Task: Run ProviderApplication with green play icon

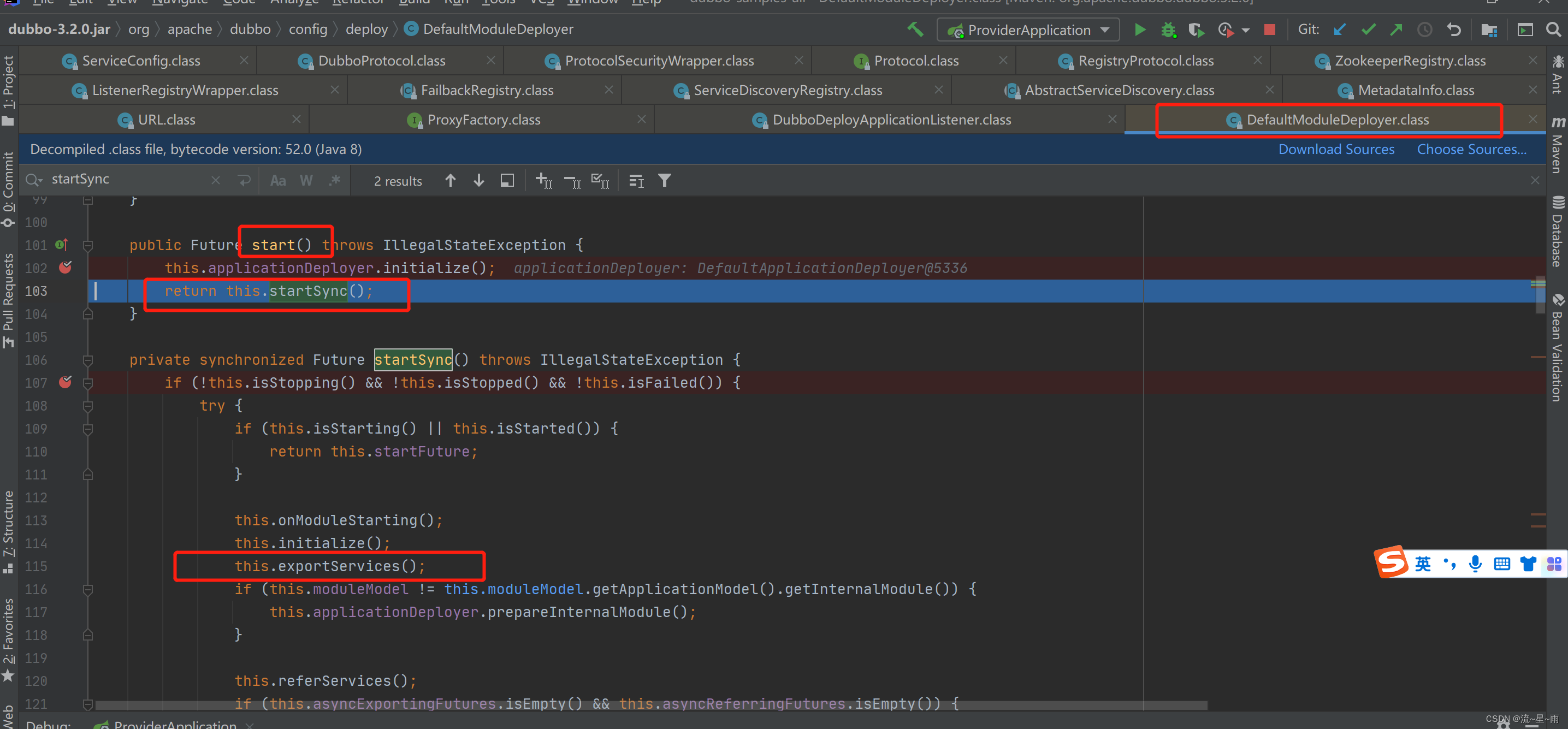Action: [x=1140, y=29]
